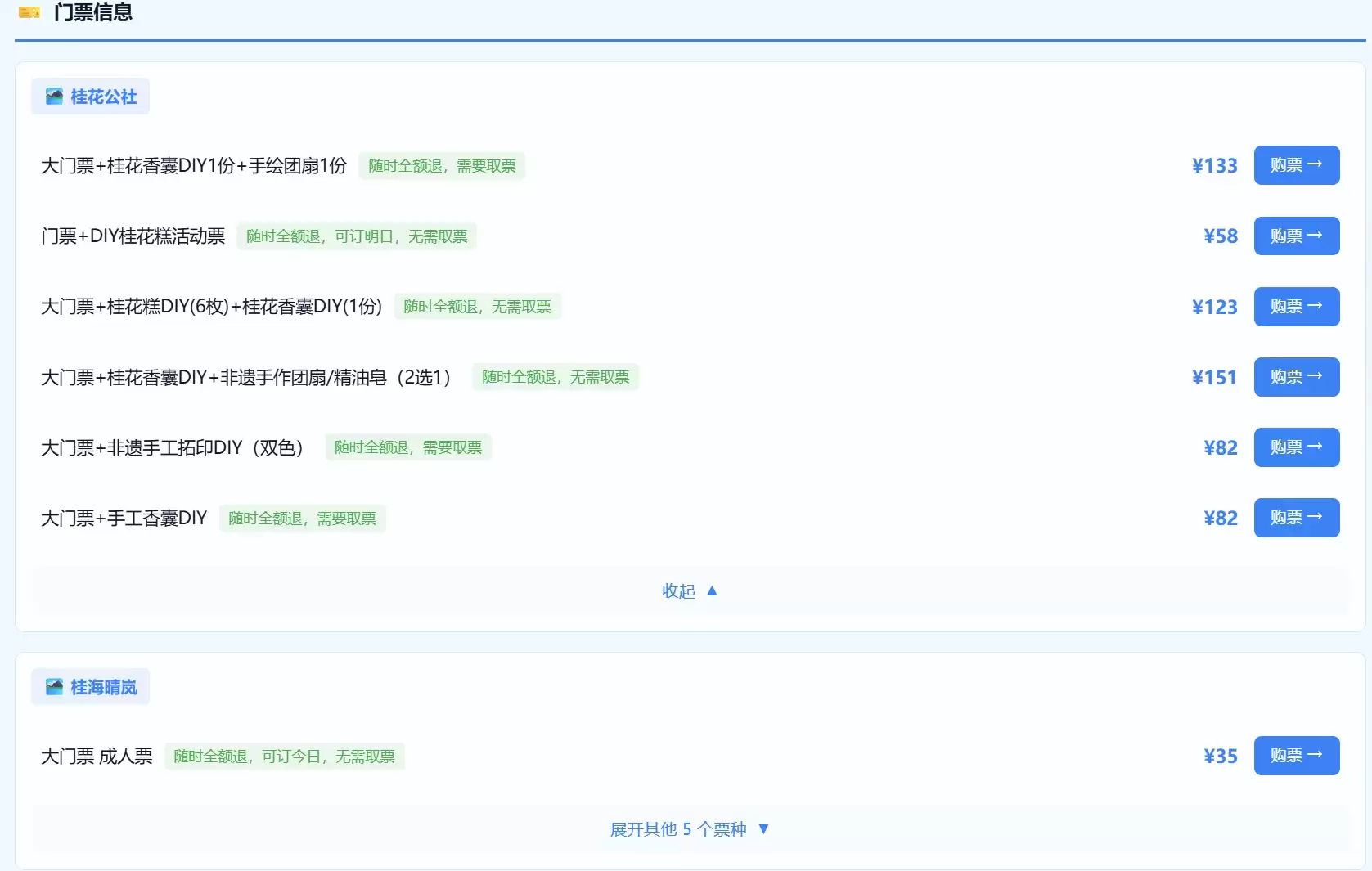Buy the ¥151 非遗手作团扇/精油皂 ticket
The width and height of the screenshot is (1372, 871).
coord(1296,377)
